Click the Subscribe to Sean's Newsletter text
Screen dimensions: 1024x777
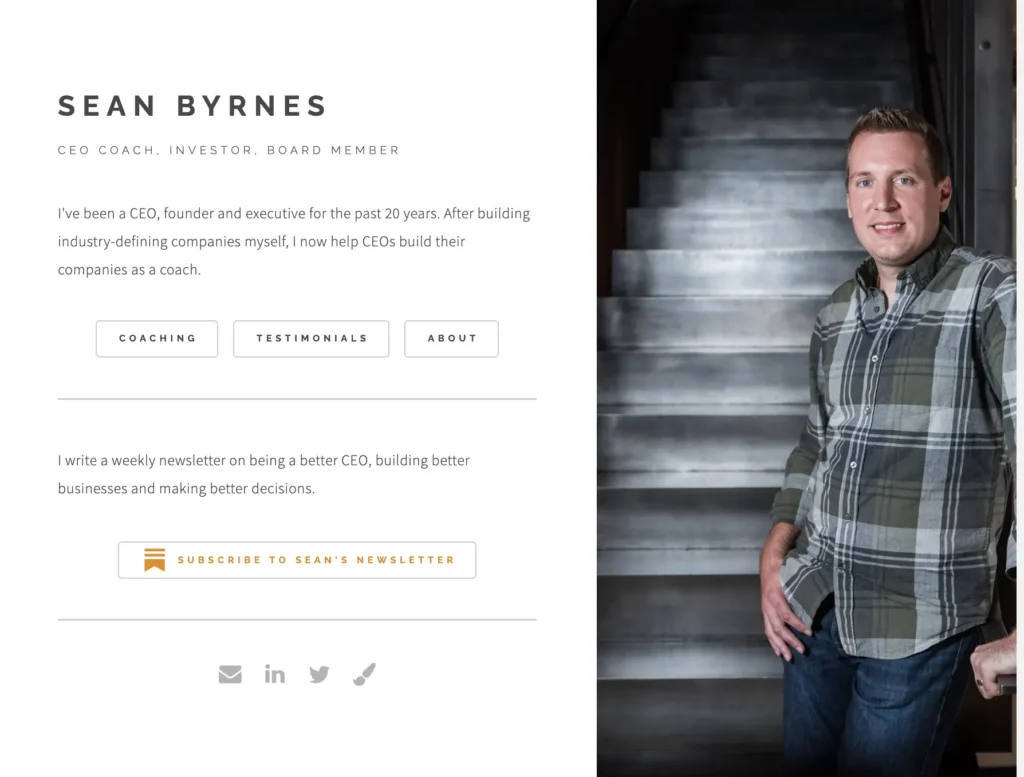point(316,560)
